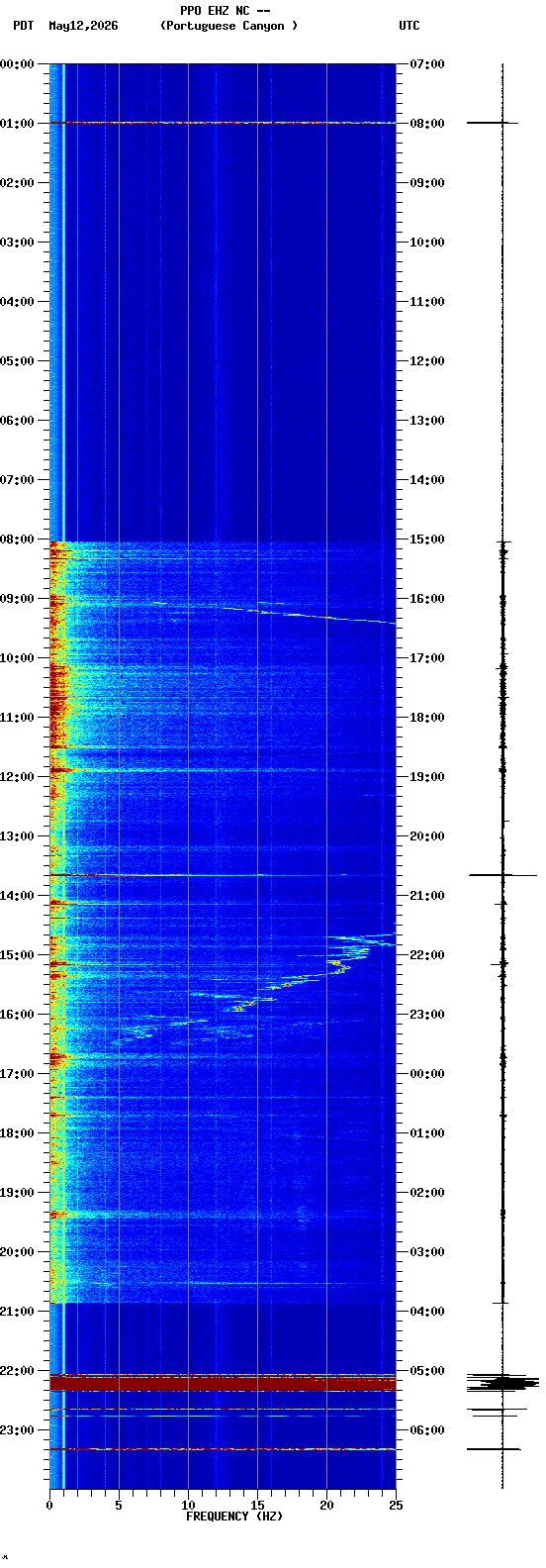Click the "FREQUENCY (HZ)" axis label
Screen dimensions: 546x1568
tap(234, 1517)
